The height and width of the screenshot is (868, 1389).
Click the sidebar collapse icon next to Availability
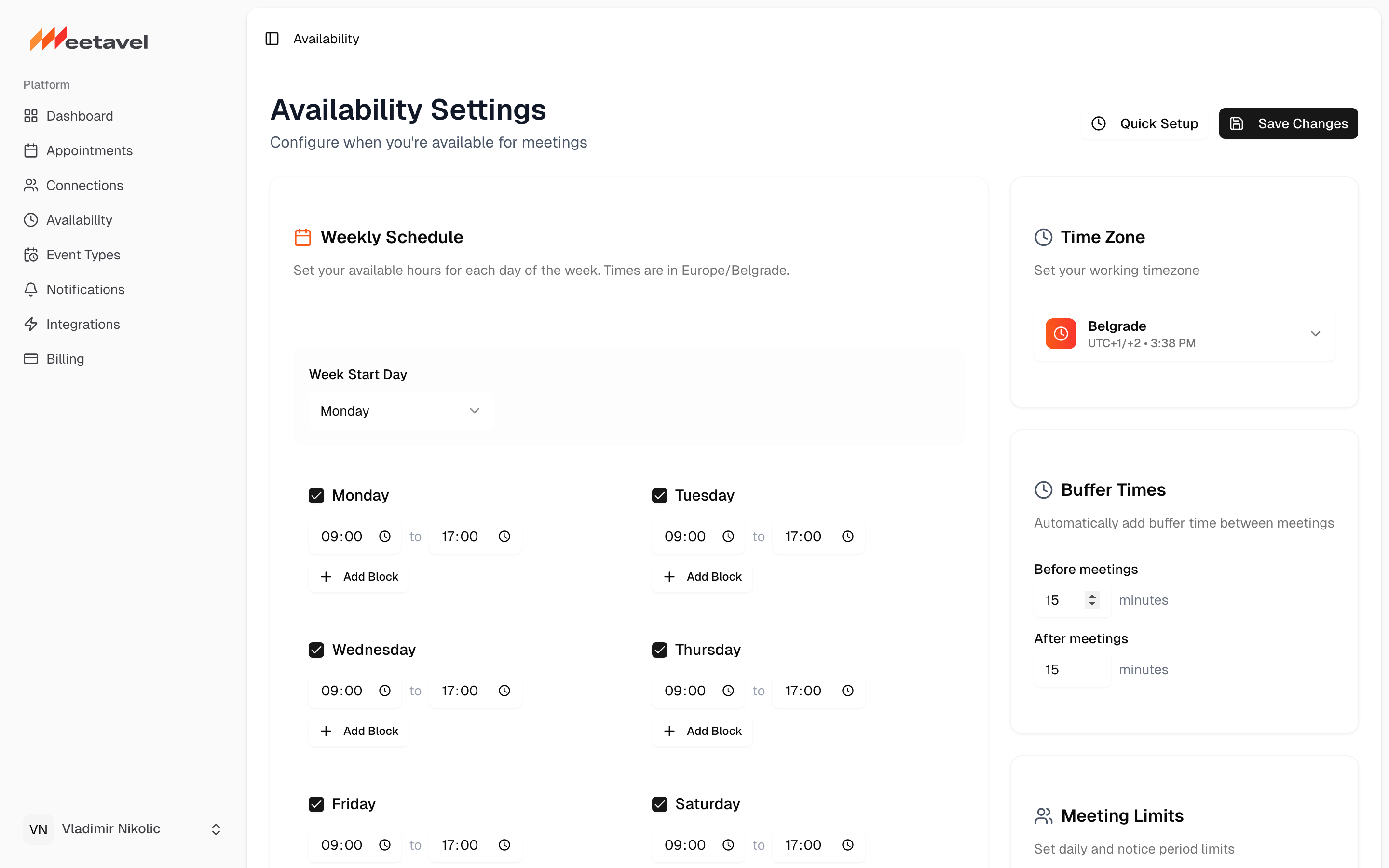(272, 39)
